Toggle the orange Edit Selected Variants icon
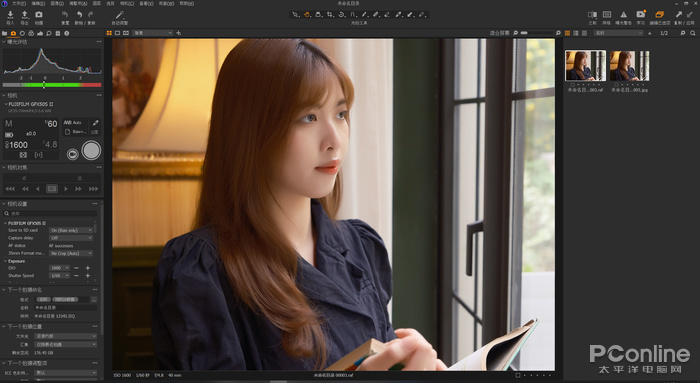The image size is (700, 383). (659, 15)
